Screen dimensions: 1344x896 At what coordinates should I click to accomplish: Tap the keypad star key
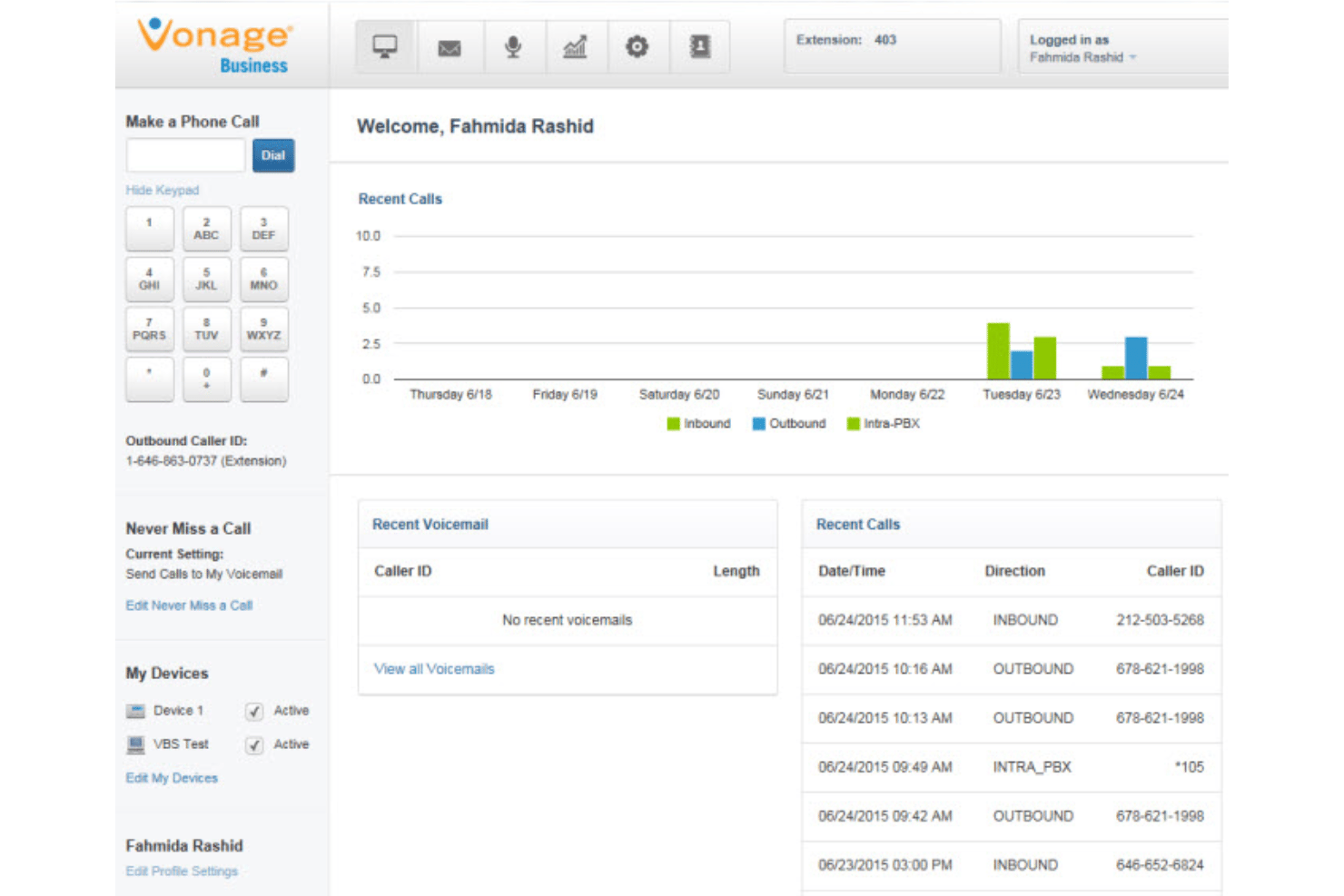tap(150, 379)
